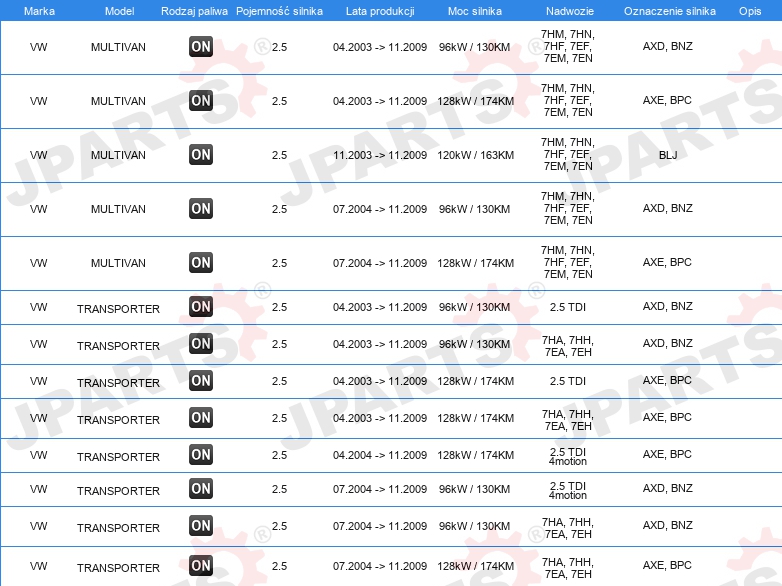Click 2.5 TDI body cell in Transporter 128kW 04.2003 row
Image resolution: width=782 pixels, height=586 pixels.
coord(568,381)
